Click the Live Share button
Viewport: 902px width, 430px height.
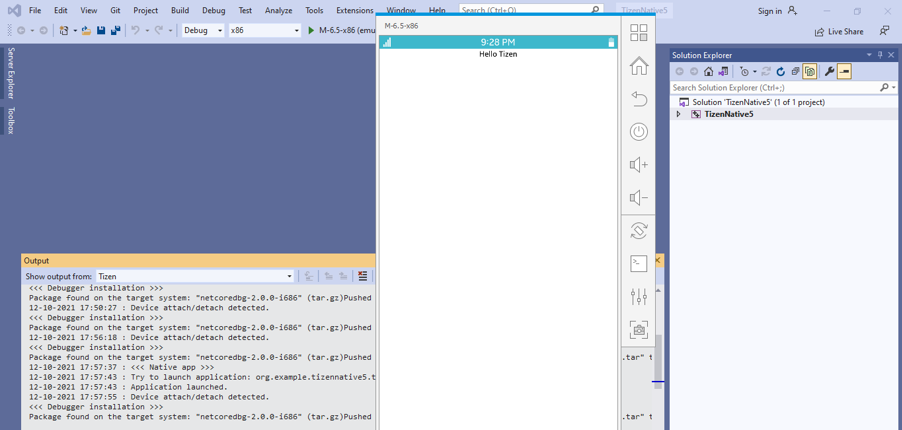pyautogui.click(x=838, y=31)
